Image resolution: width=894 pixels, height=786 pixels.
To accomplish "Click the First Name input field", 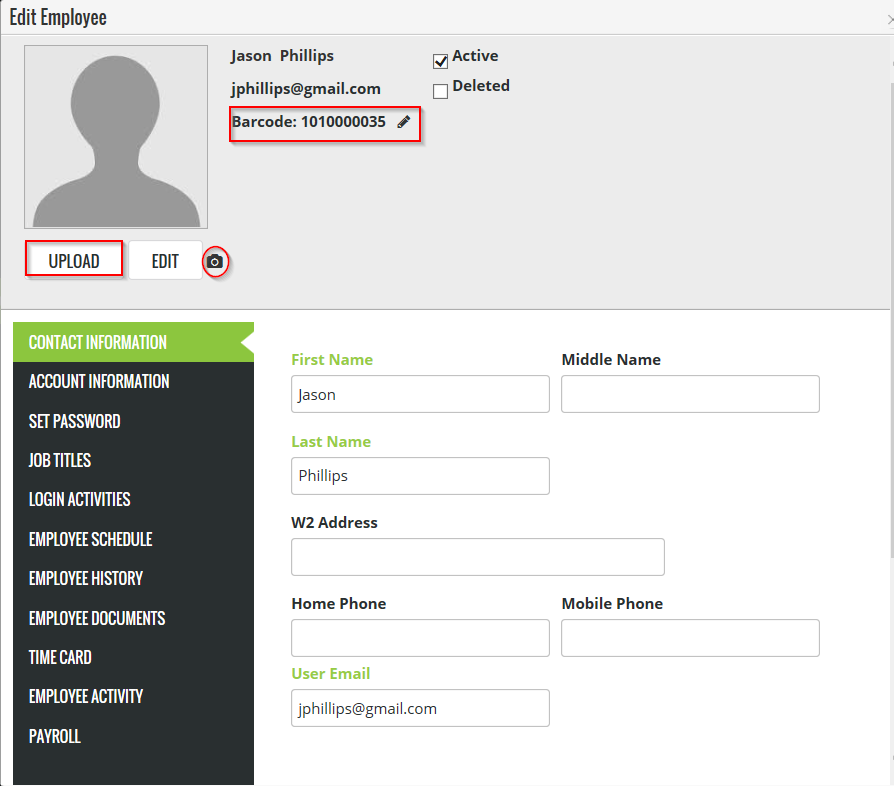I will (420, 394).
